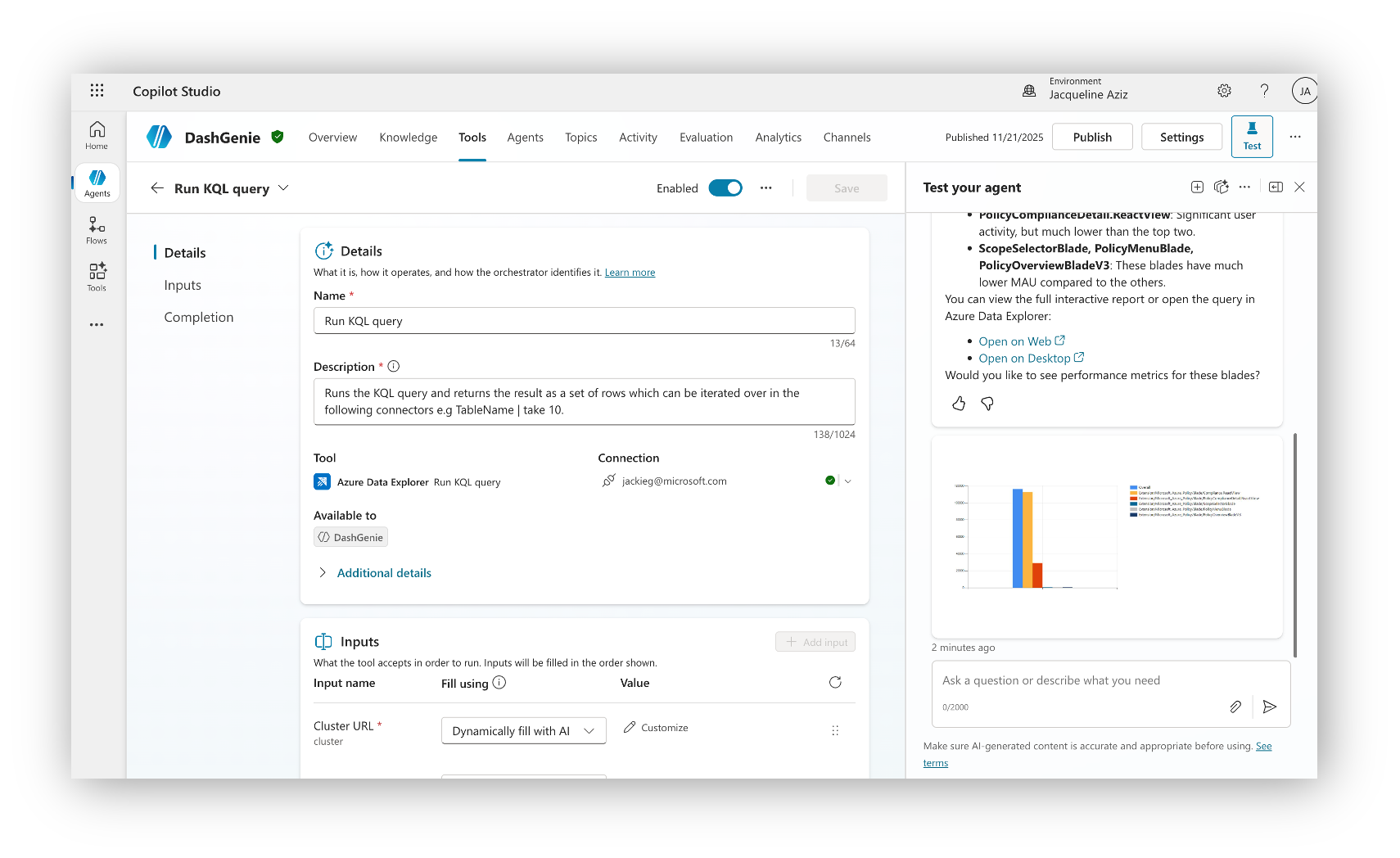1400x858 pixels.
Task: Send the chat message
Action: [x=1270, y=707]
